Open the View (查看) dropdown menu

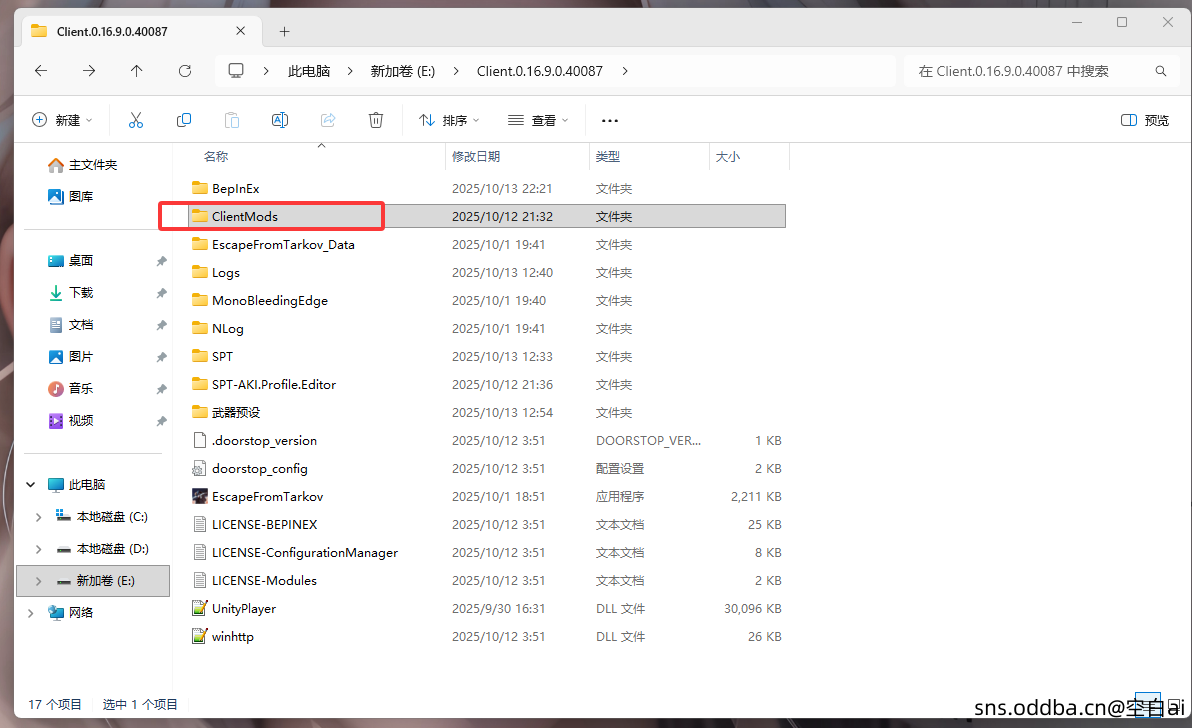click(538, 120)
